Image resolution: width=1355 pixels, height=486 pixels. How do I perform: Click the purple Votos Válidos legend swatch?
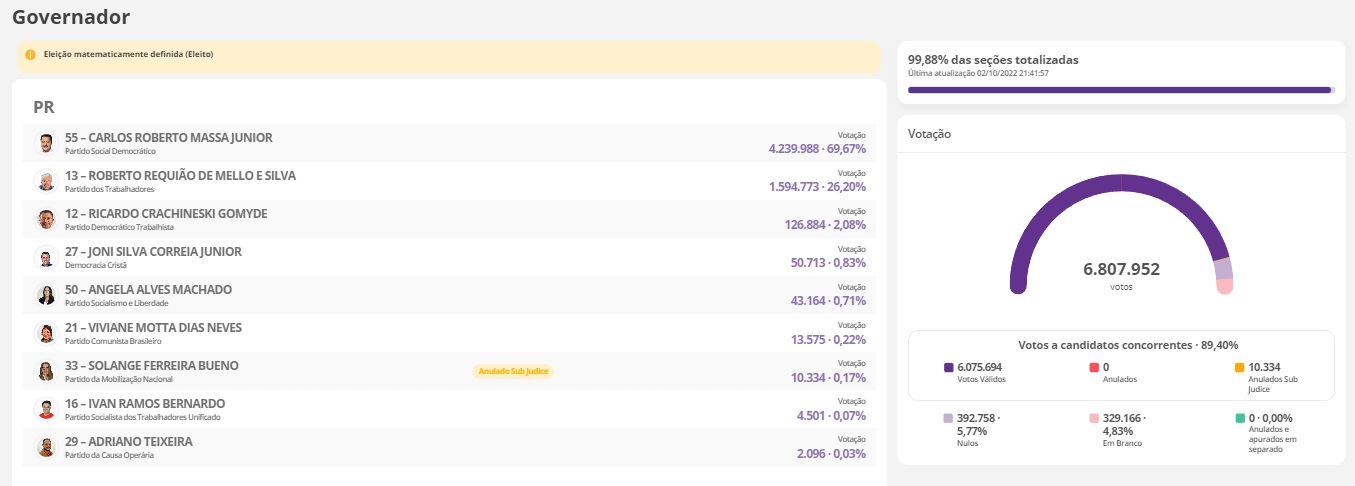949,368
